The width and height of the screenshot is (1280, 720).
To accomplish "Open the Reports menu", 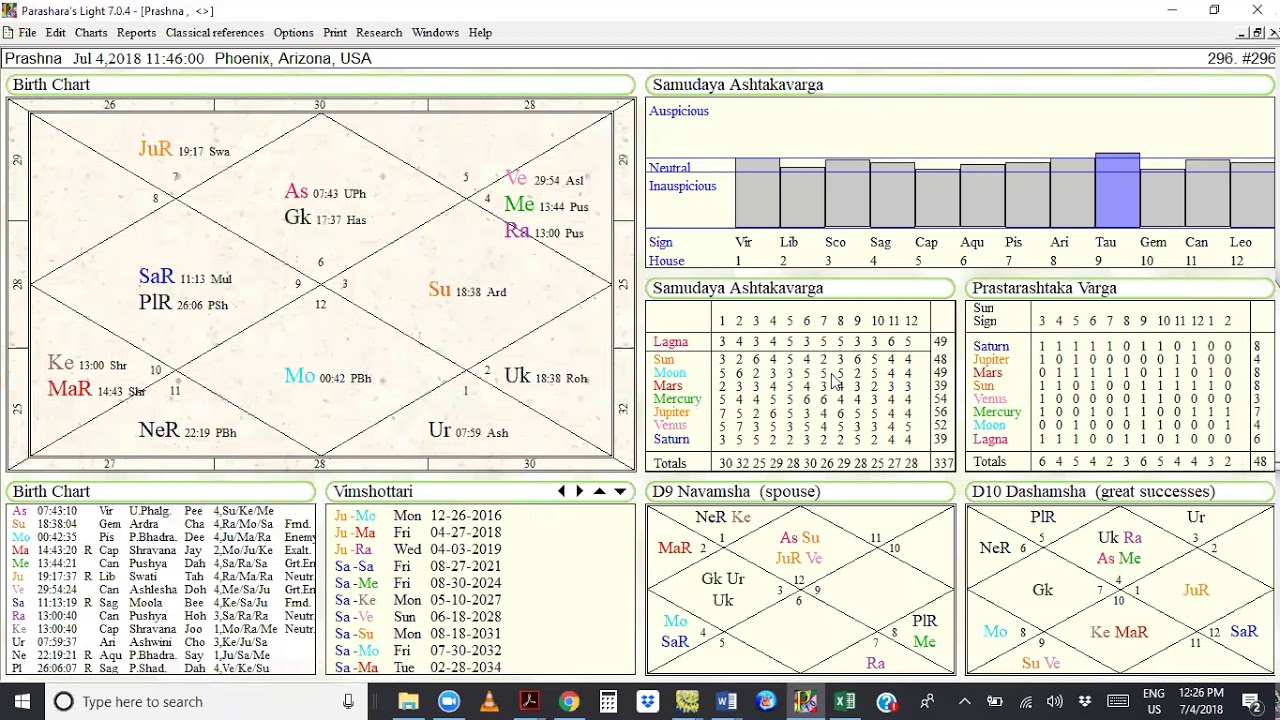I will coord(136,33).
